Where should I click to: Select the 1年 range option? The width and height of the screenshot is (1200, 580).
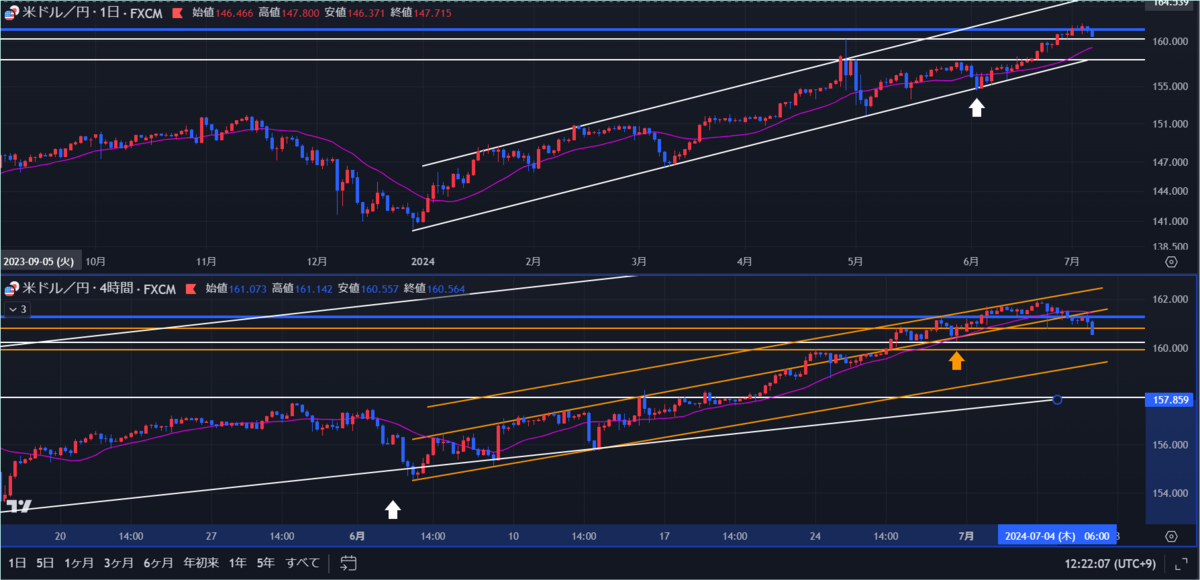(237, 563)
